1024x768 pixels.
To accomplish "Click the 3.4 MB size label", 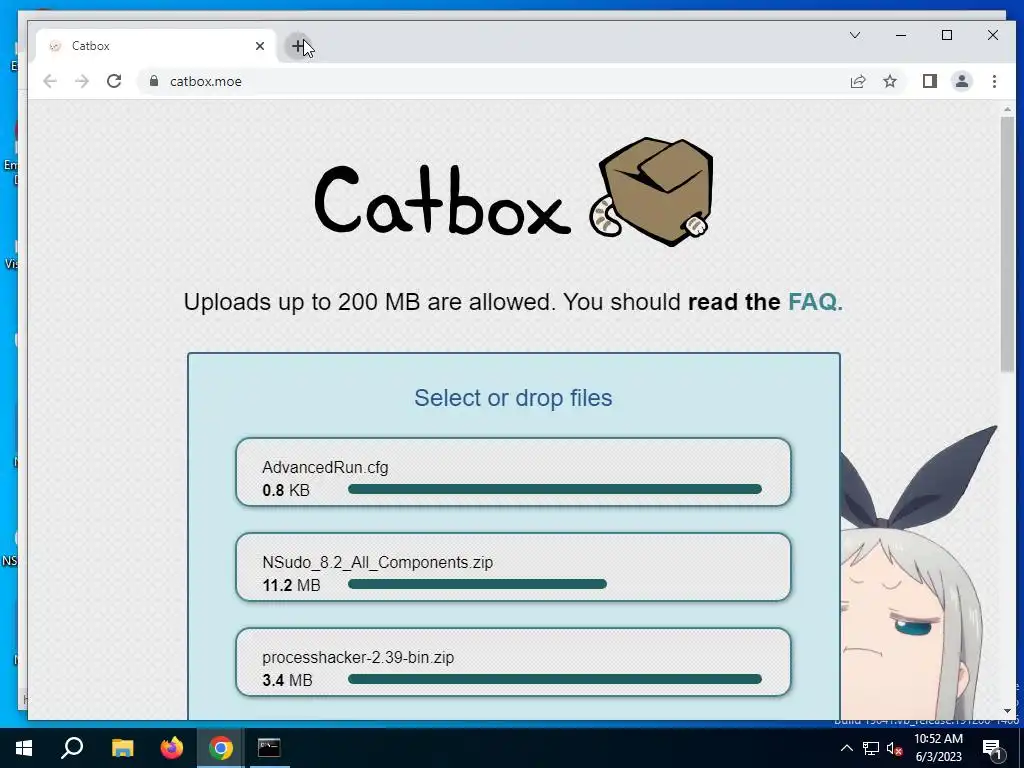I will (287, 680).
